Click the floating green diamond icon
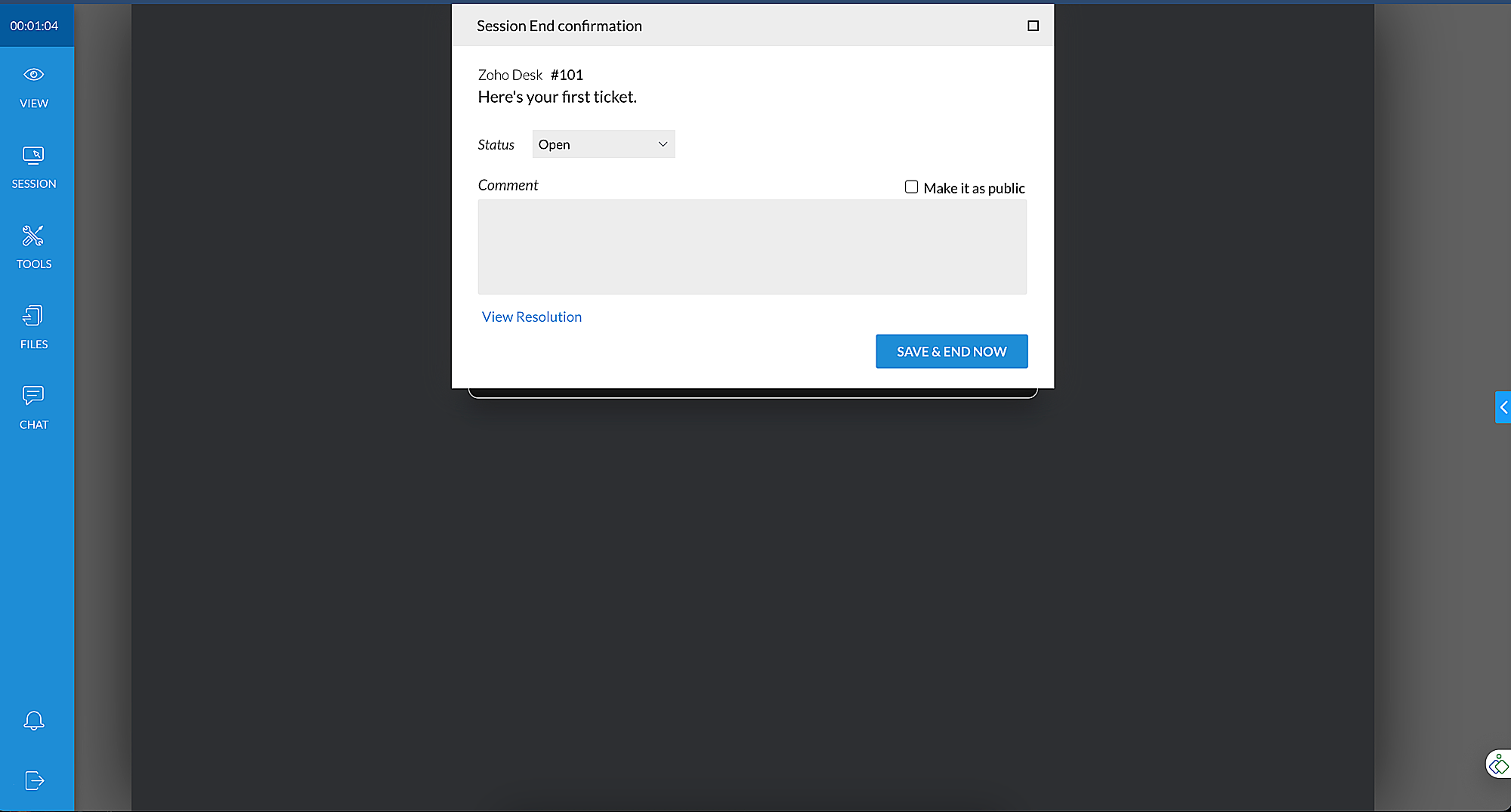 tap(1498, 764)
